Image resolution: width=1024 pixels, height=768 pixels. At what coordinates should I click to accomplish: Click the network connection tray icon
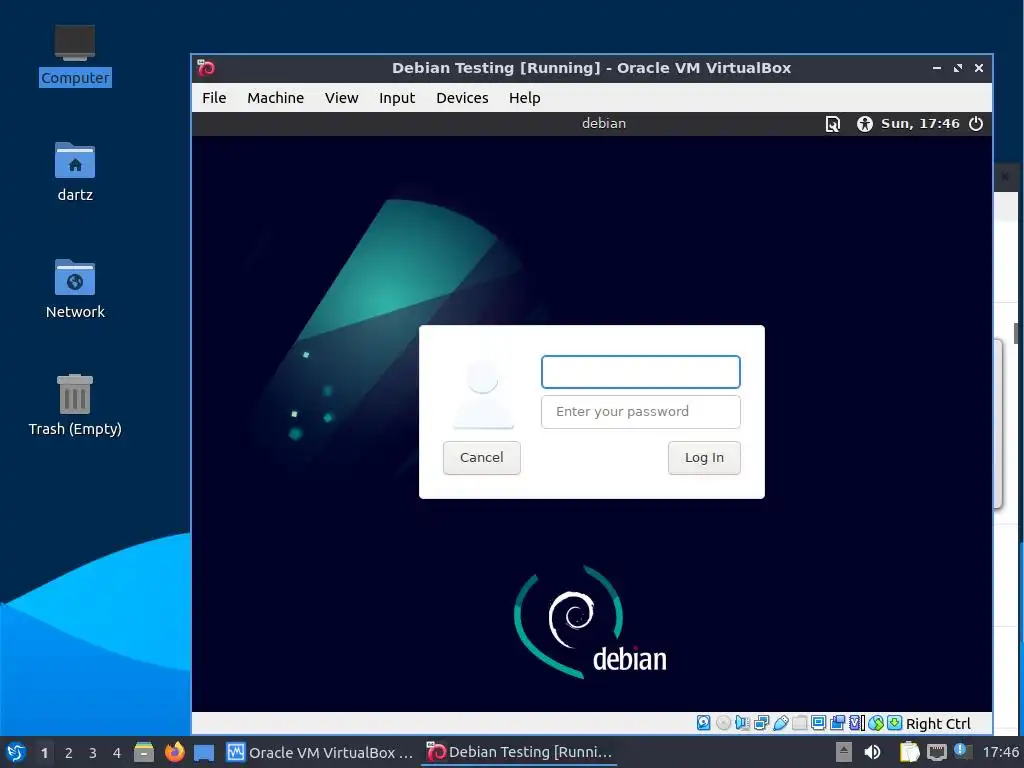936,752
